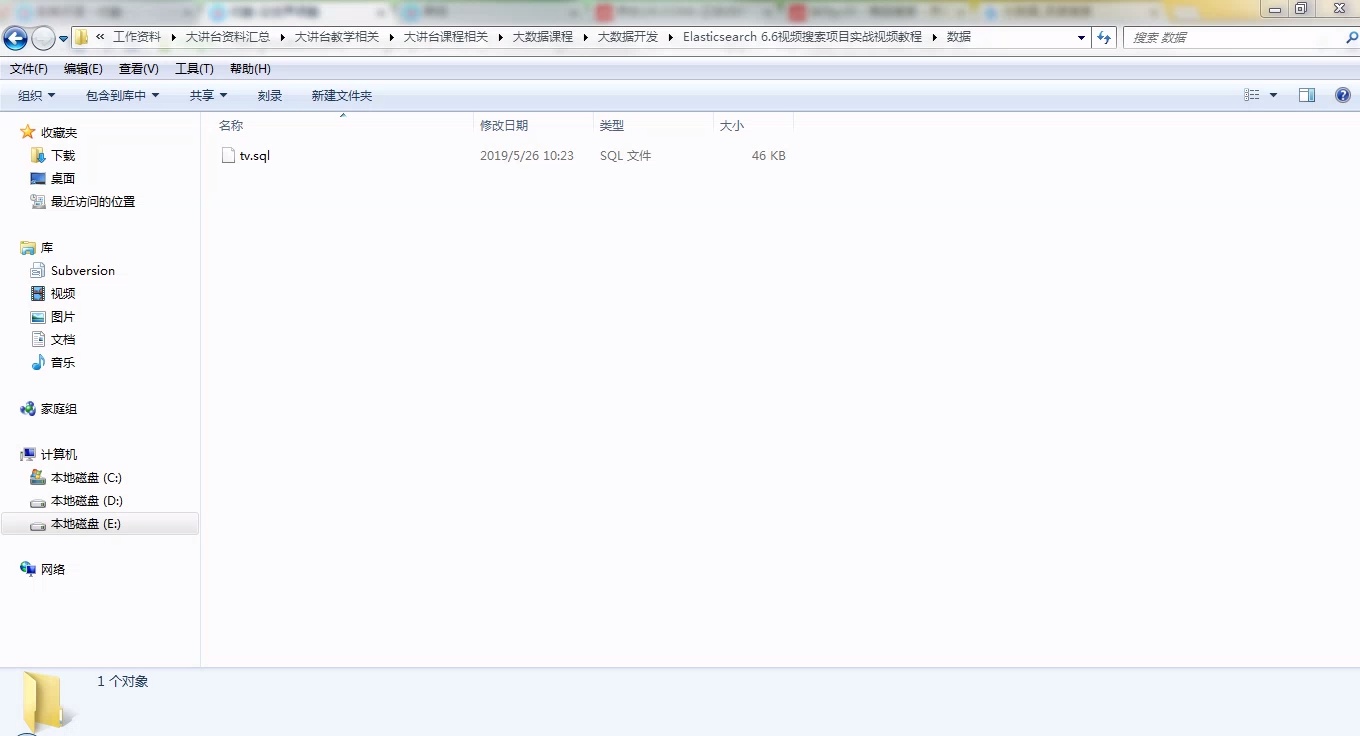This screenshot has width=1360, height=736.
Task: Toggle the preview pane icon
Action: [x=1307, y=95]
